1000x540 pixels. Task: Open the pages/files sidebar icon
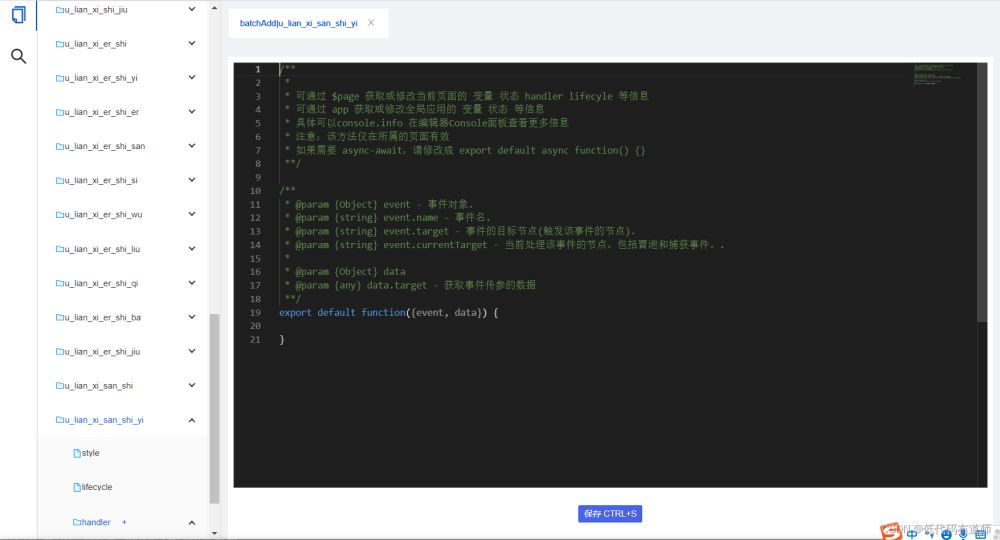coord(18,15)
